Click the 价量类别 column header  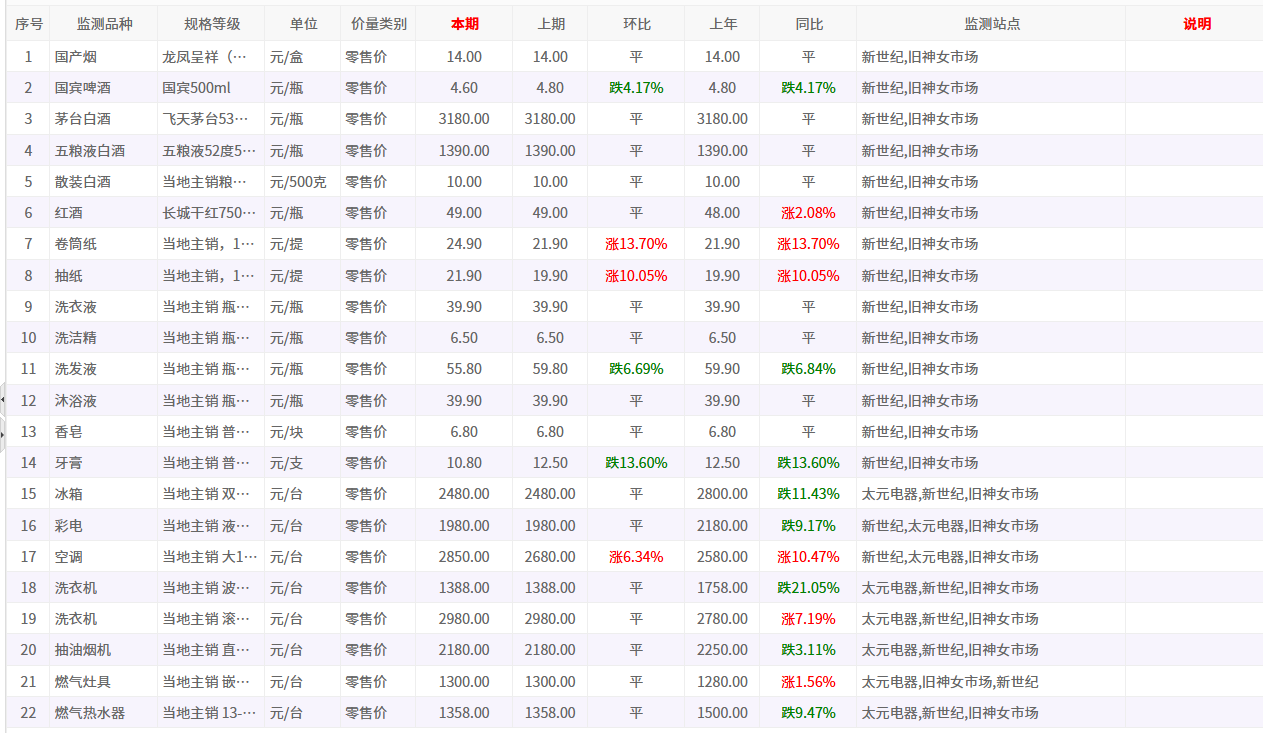coord(378,24)
